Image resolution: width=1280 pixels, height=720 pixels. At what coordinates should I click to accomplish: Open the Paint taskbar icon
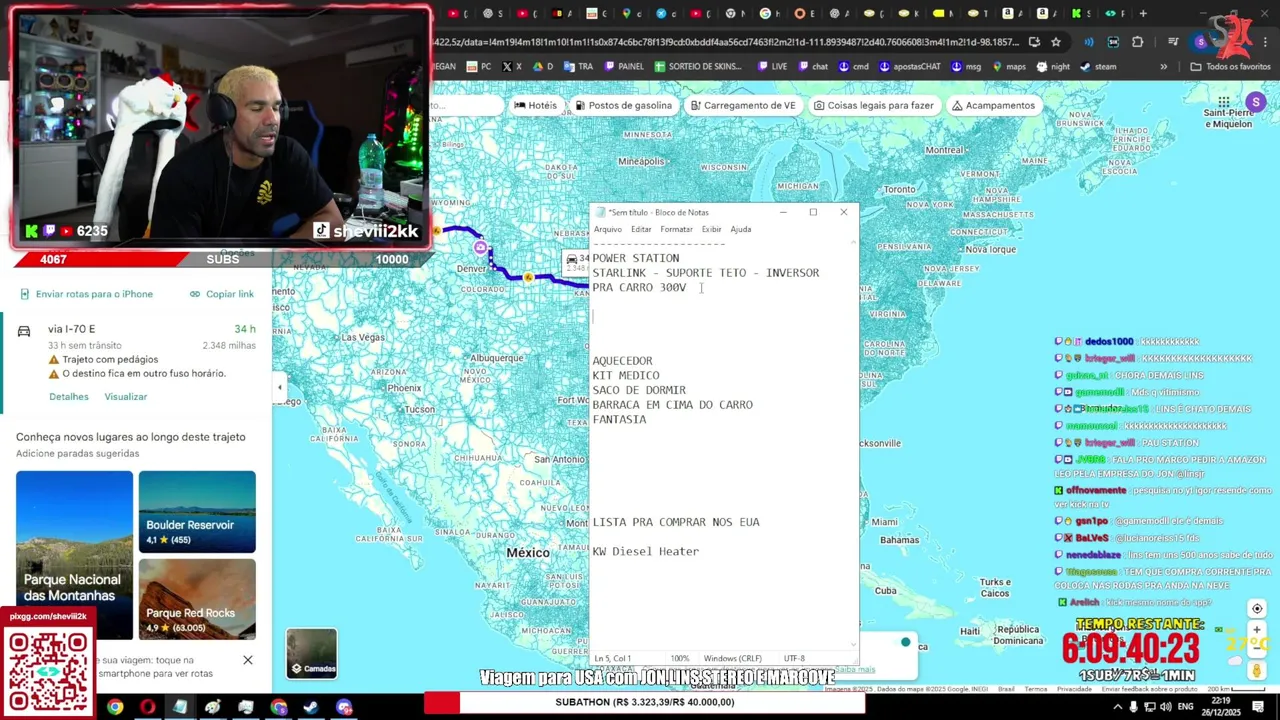pos(213,707)
